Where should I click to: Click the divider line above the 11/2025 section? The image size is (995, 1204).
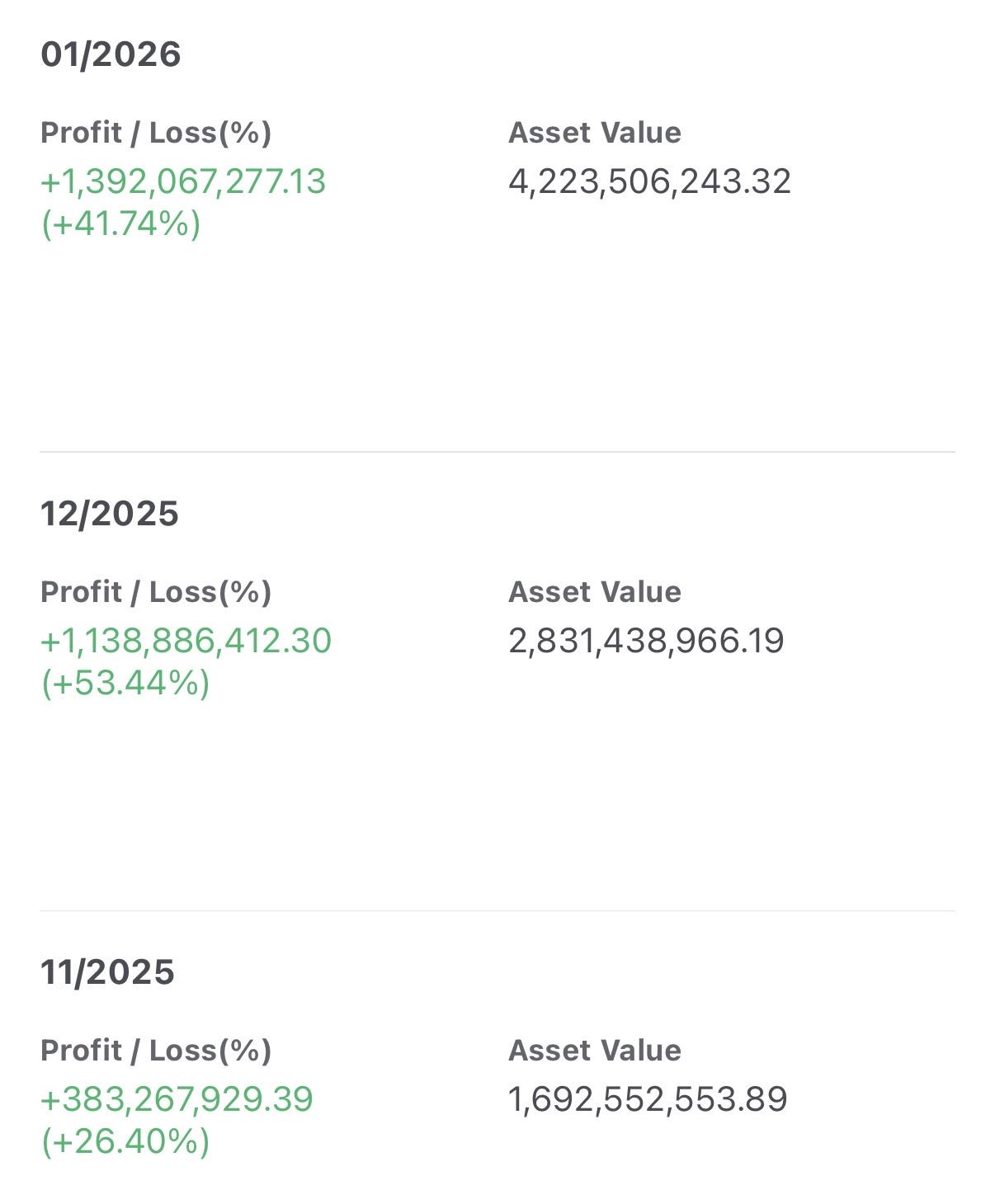tap(497, 911)
